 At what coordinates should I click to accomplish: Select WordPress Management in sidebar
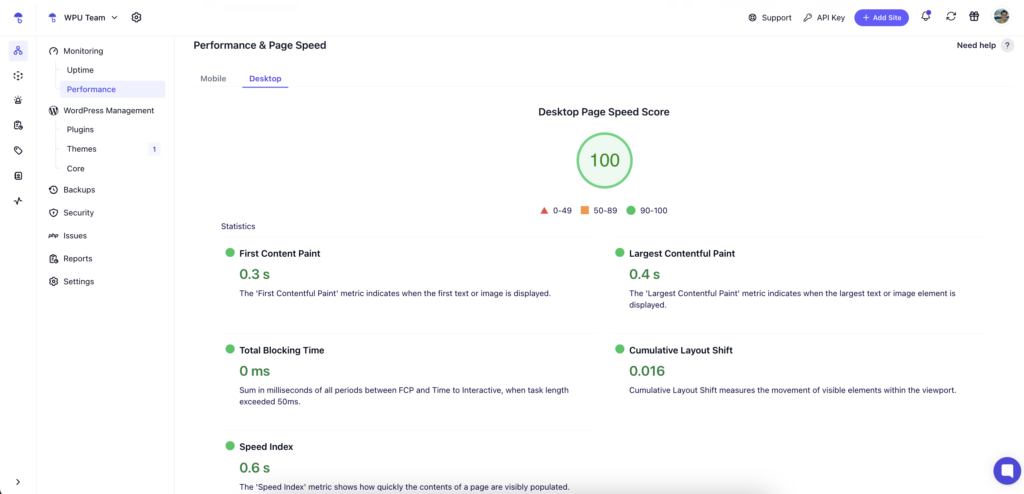pos(101,110)
